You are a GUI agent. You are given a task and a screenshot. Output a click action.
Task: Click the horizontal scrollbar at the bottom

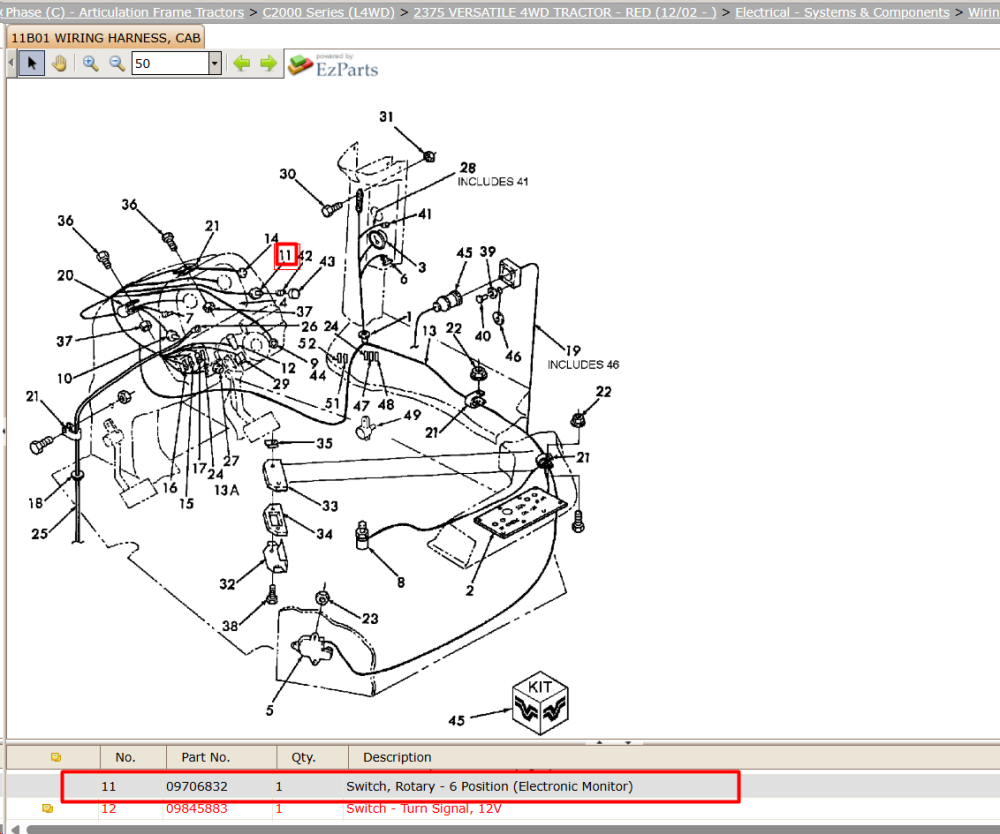(x=513, y=829)
